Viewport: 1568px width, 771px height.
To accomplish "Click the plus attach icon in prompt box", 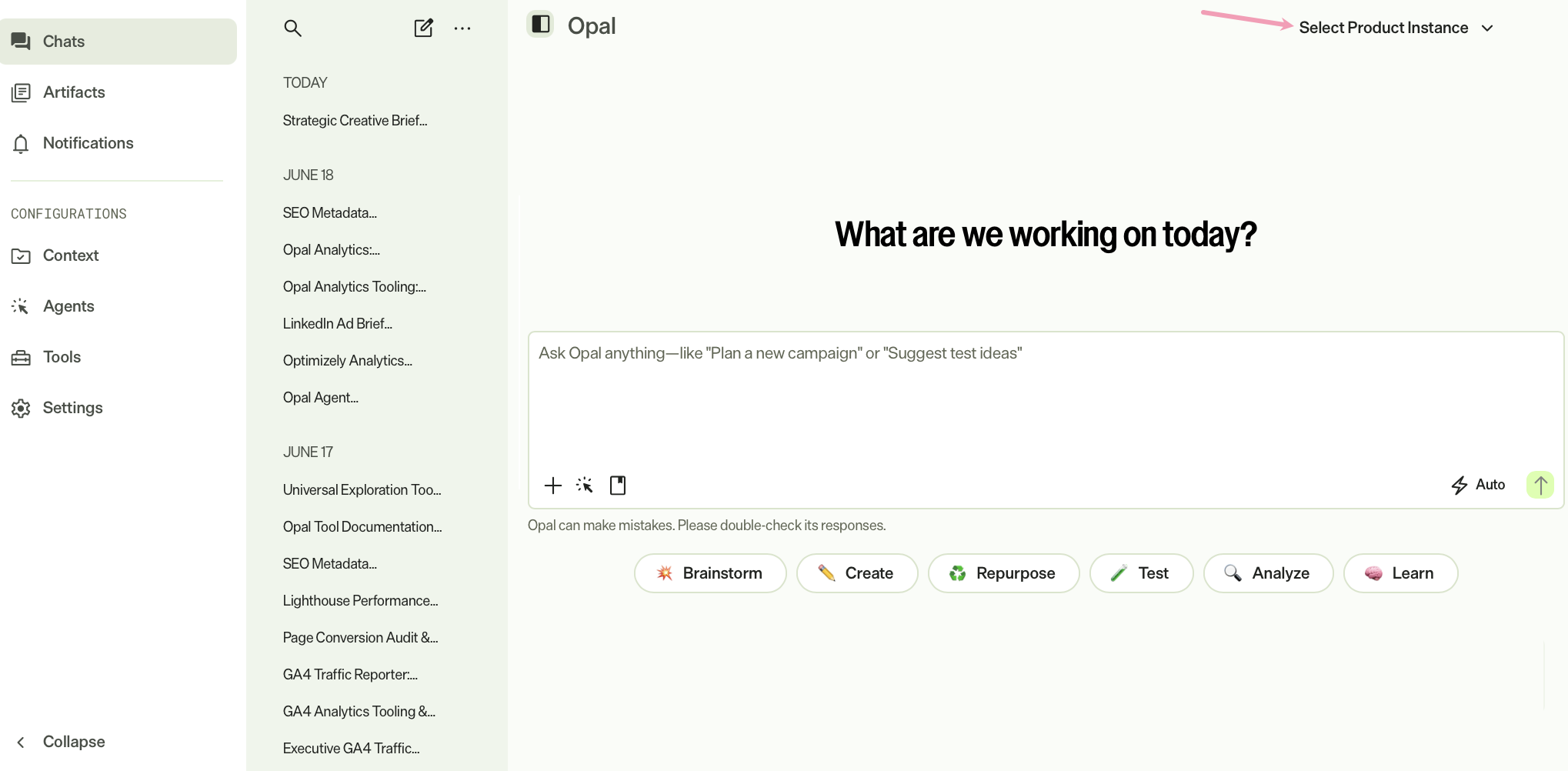I will click(553, 486).
